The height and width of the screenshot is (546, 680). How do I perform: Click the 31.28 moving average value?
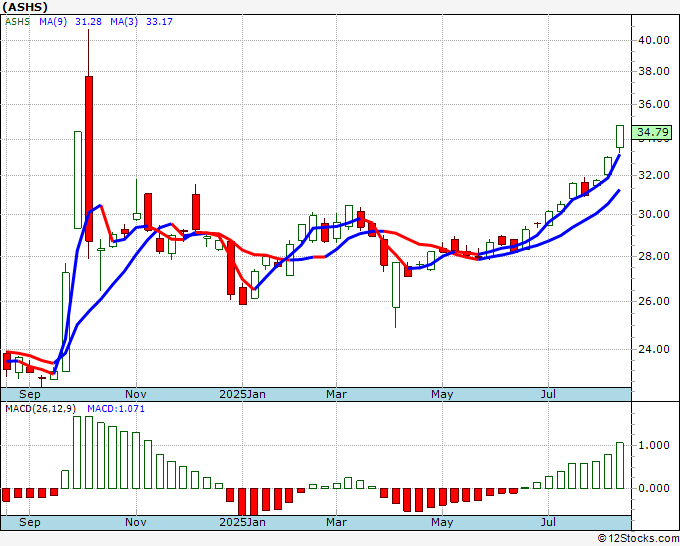88,21
